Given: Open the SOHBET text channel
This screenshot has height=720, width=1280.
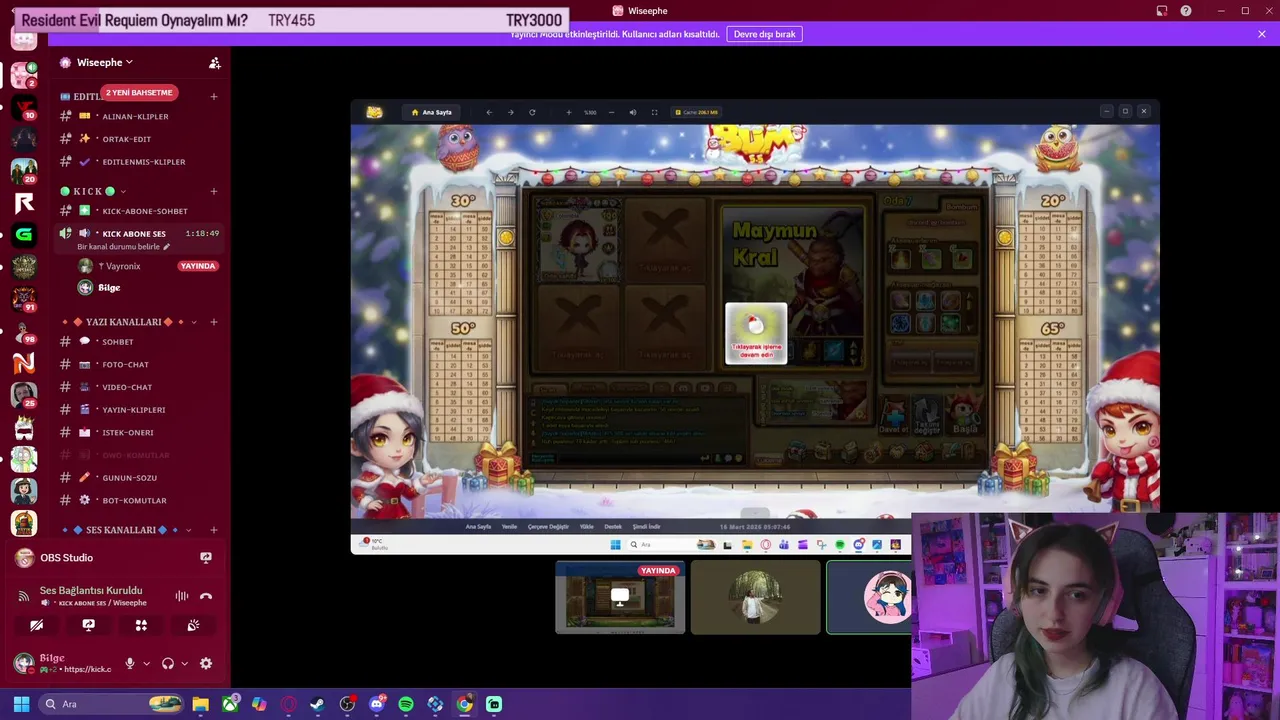Looking at the screenshot, I should click(140, 342).
